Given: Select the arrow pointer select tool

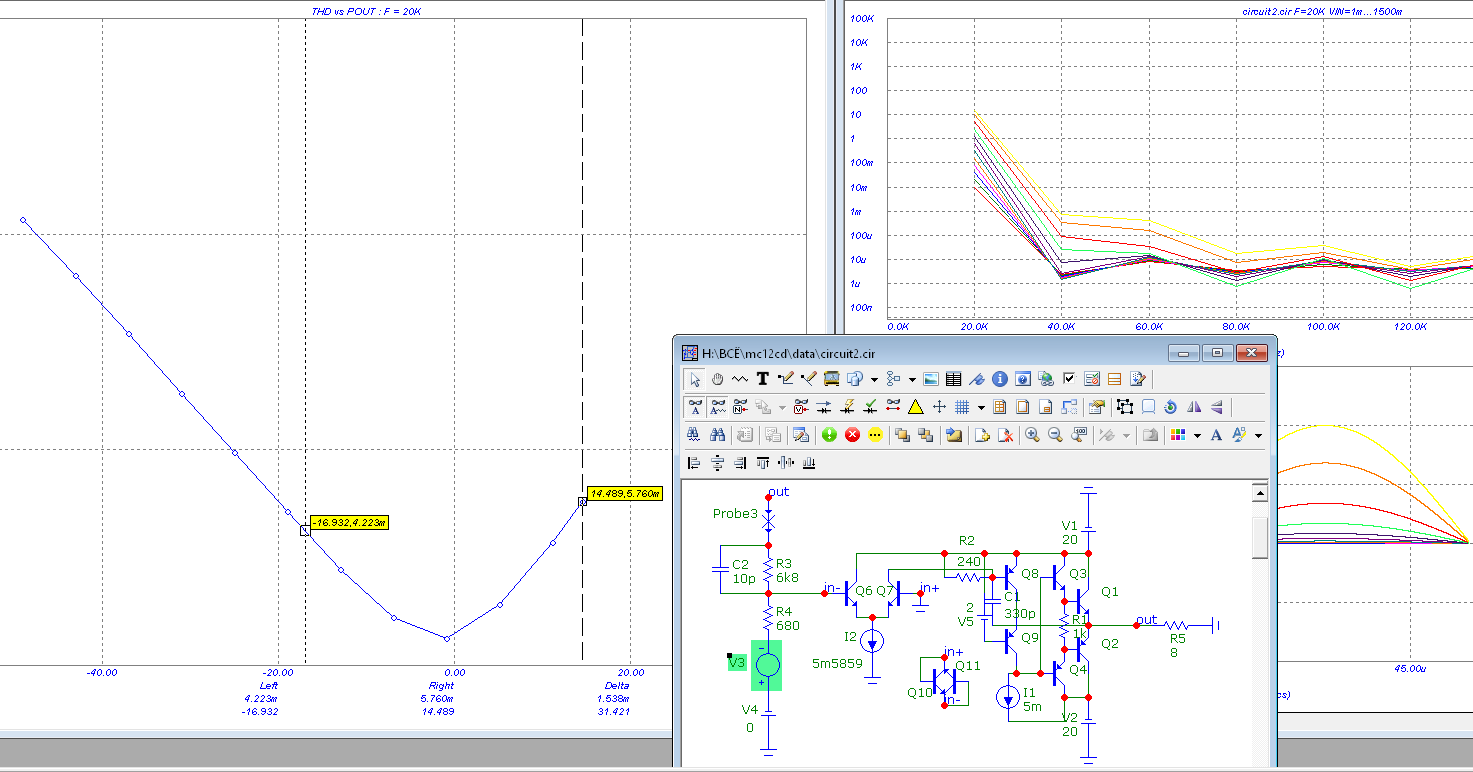Looking at the screenshot, I should 696,379.
